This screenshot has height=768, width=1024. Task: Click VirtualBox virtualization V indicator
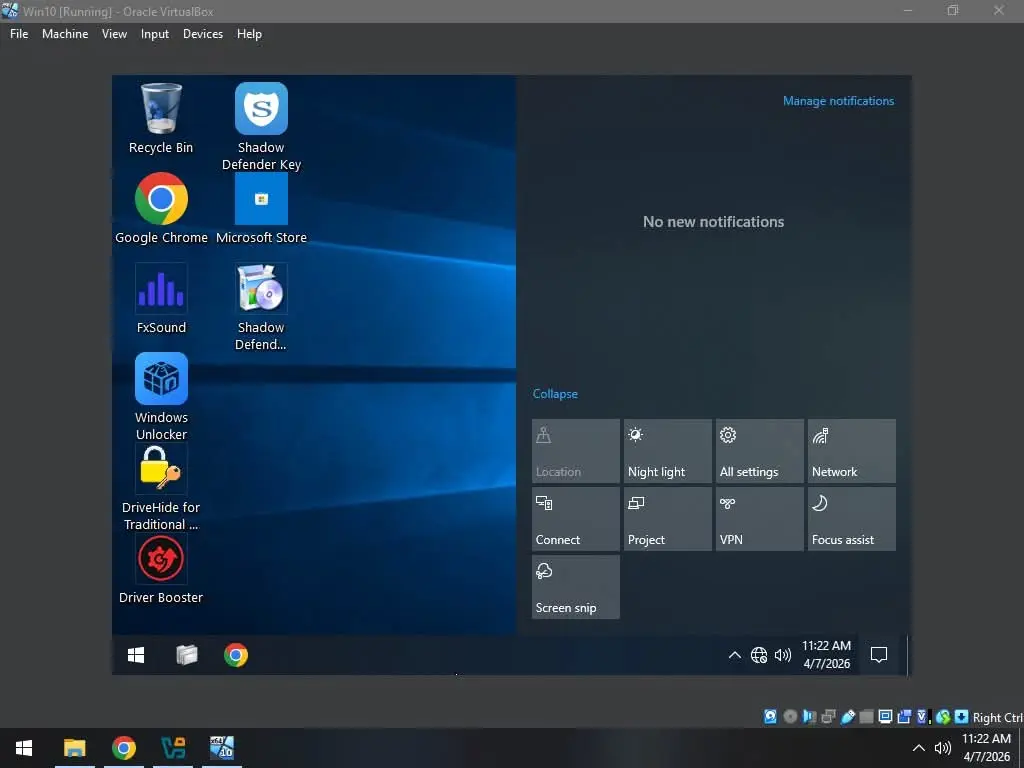(923, 716)
